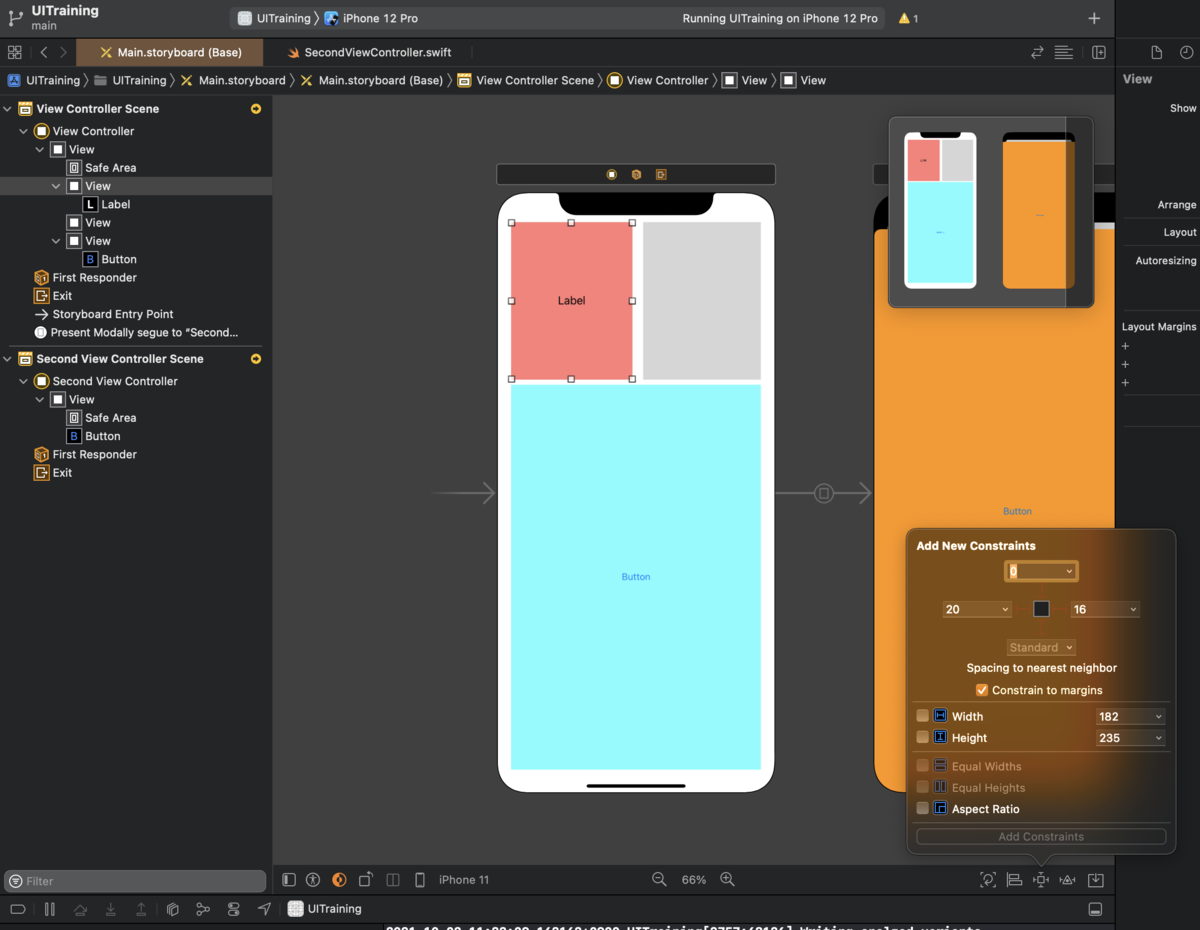Toggle Constrain to margins checkbox
Screen dimensions: 1200x930
click(982, 690)
